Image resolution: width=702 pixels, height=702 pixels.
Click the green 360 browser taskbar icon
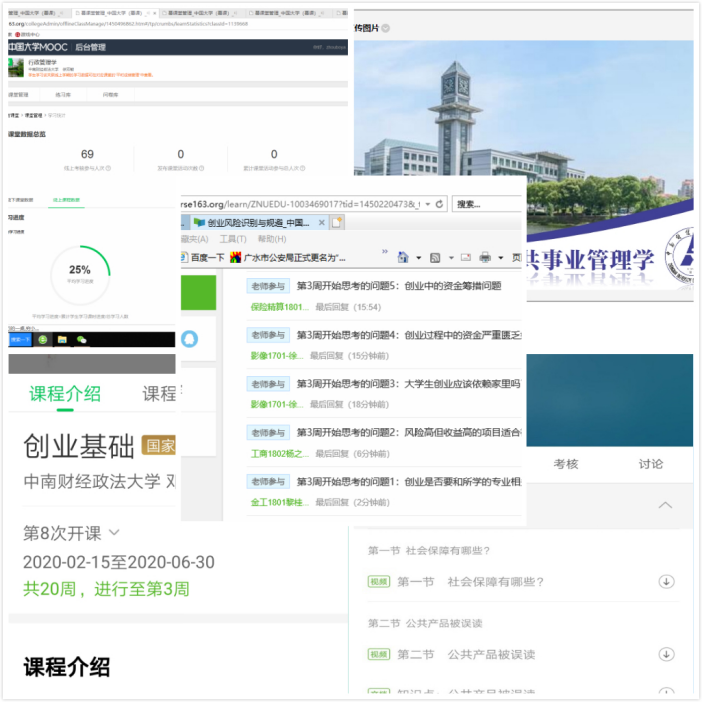(x=43, y=340)
